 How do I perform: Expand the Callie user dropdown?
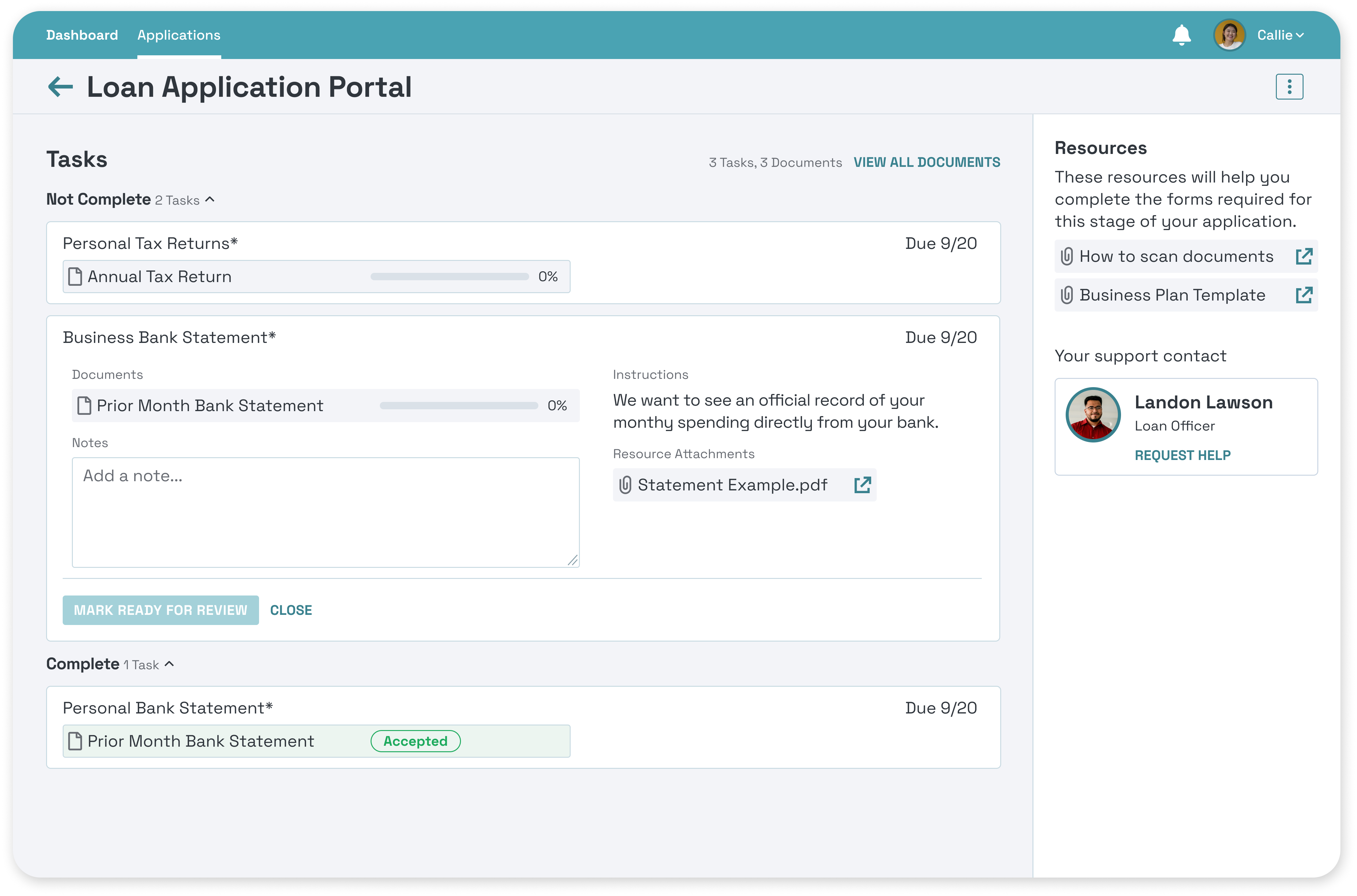(1281, 35)
